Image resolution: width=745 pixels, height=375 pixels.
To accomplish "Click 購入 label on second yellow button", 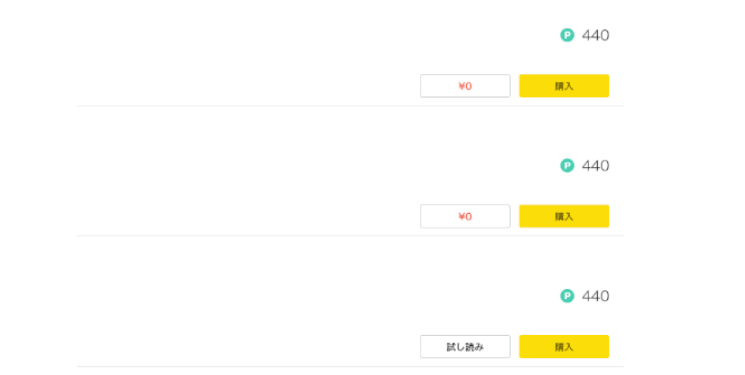I will [564, 216].
